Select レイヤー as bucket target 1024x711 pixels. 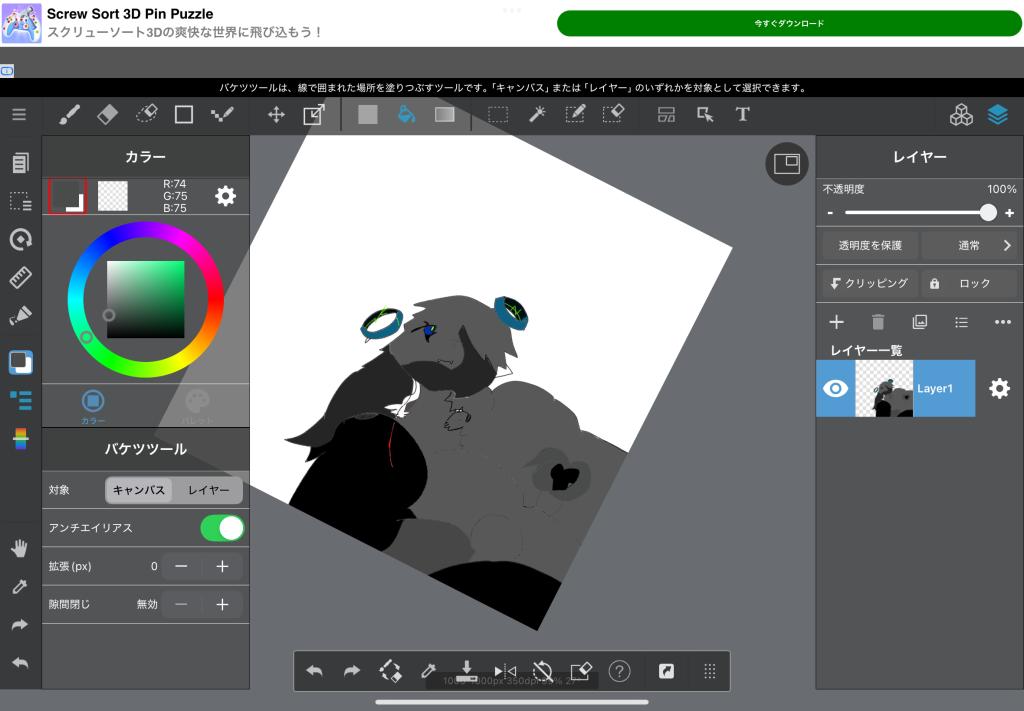[x=208, y=490]
